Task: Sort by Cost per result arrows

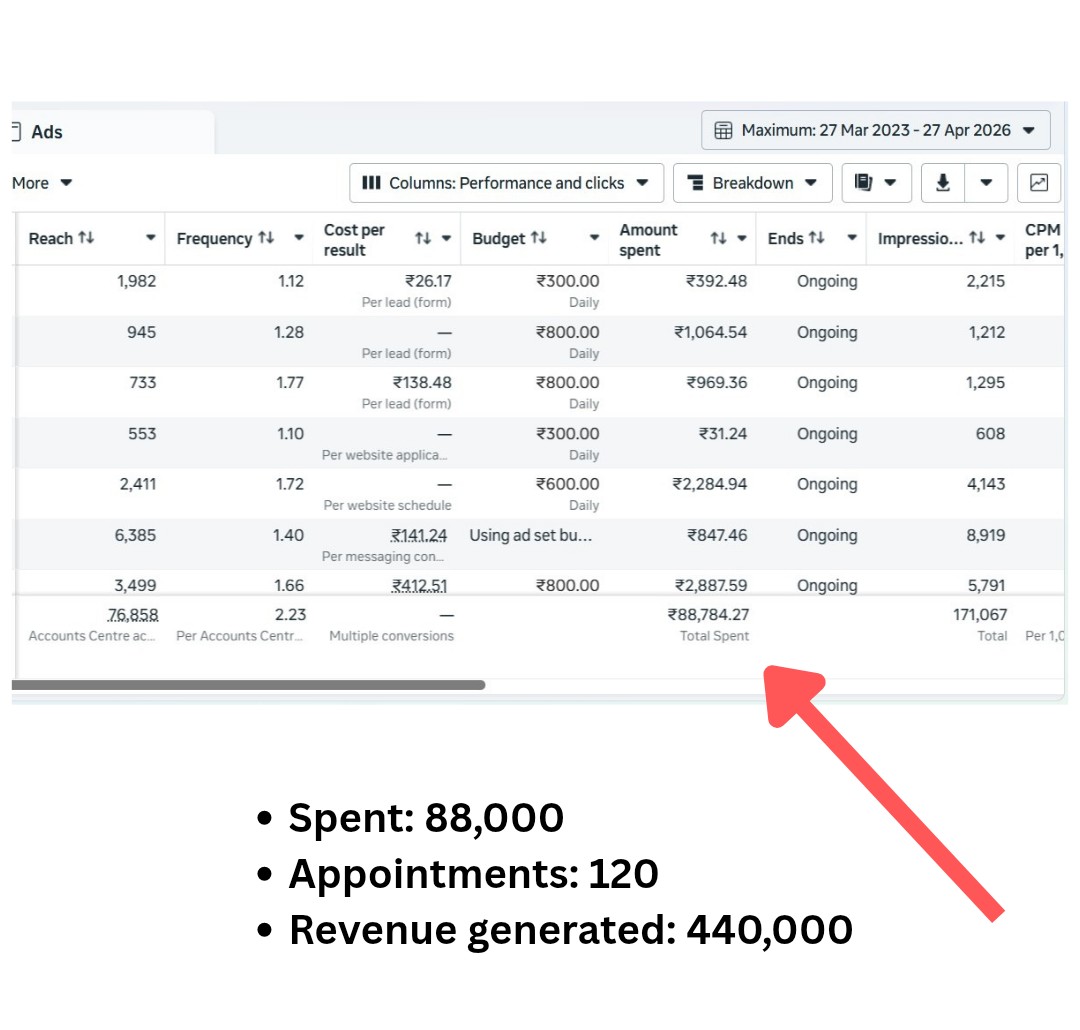Action: point(423,239)
